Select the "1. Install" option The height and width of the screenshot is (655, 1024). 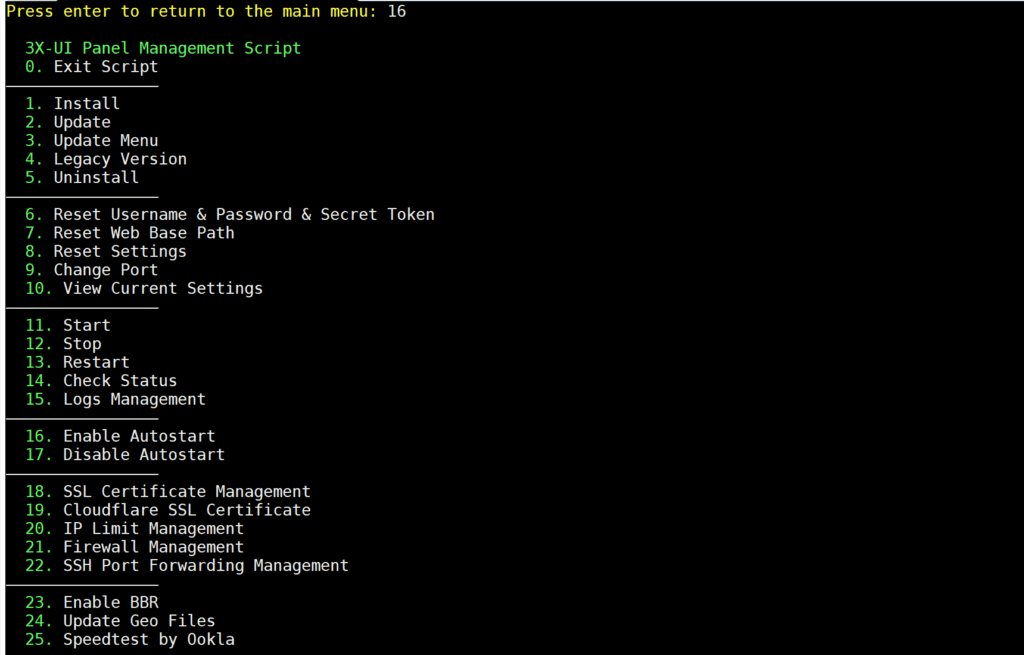73,104
